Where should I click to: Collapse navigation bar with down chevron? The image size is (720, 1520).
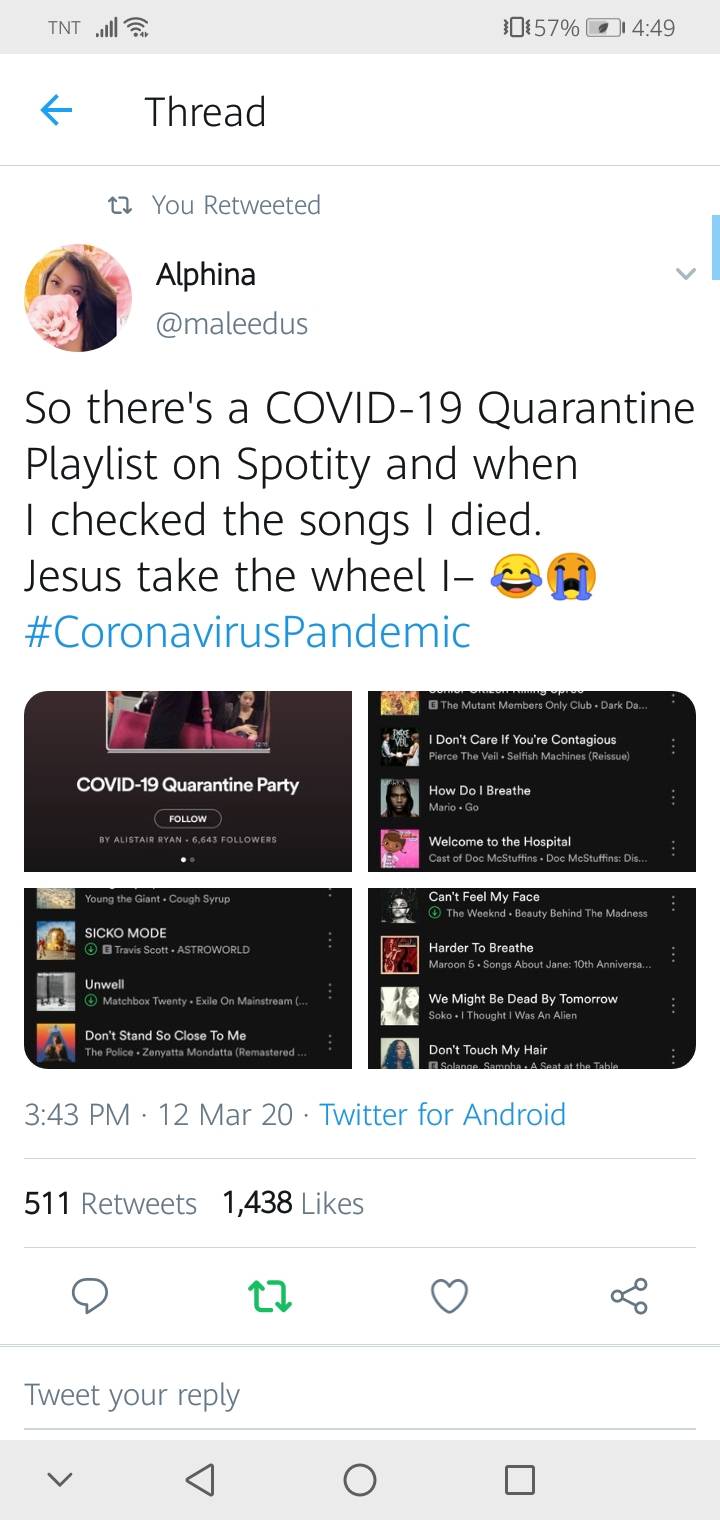60,1479
